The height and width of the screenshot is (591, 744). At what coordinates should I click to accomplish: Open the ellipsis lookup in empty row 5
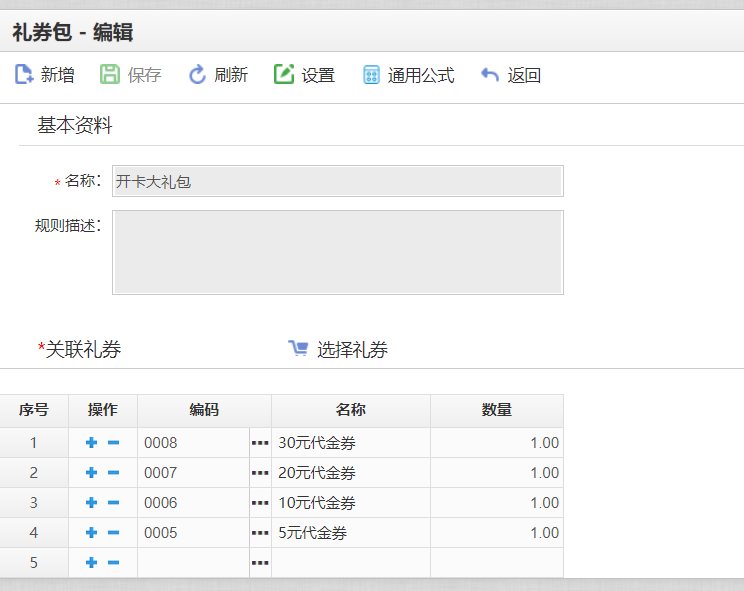[x=260, y=563]
